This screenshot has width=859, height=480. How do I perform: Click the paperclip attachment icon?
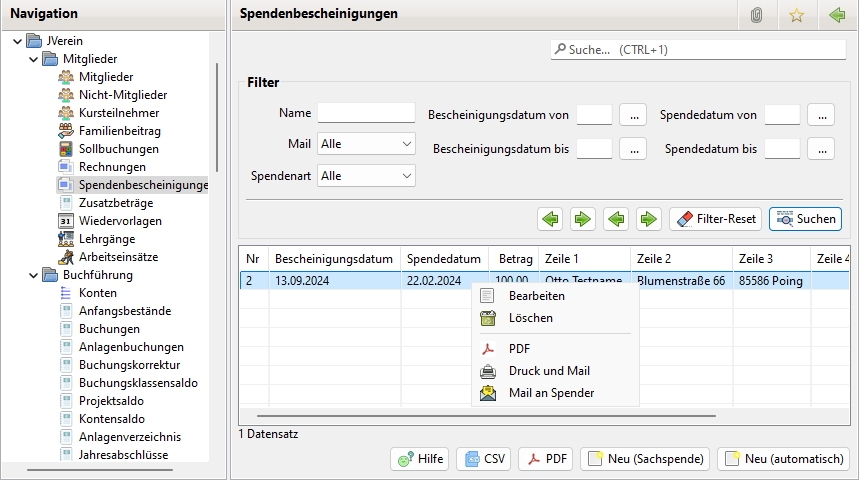pyautogui.click(x=756, y=15)
